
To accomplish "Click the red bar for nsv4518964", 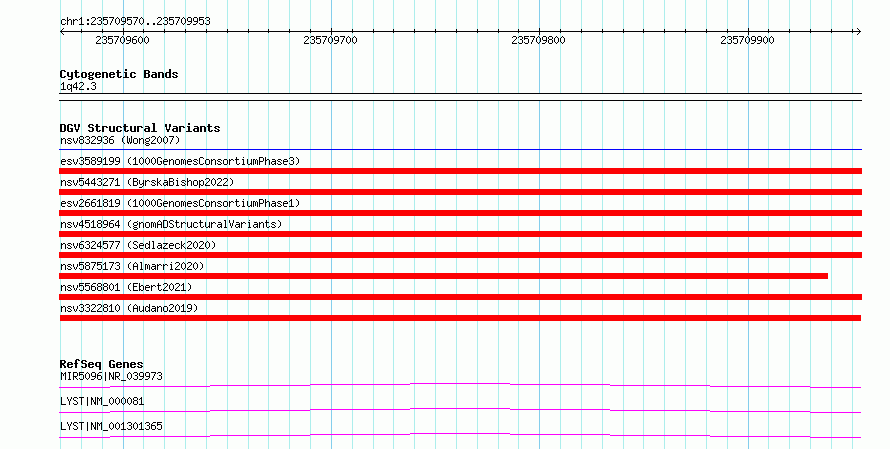I will tap(461, 234).
